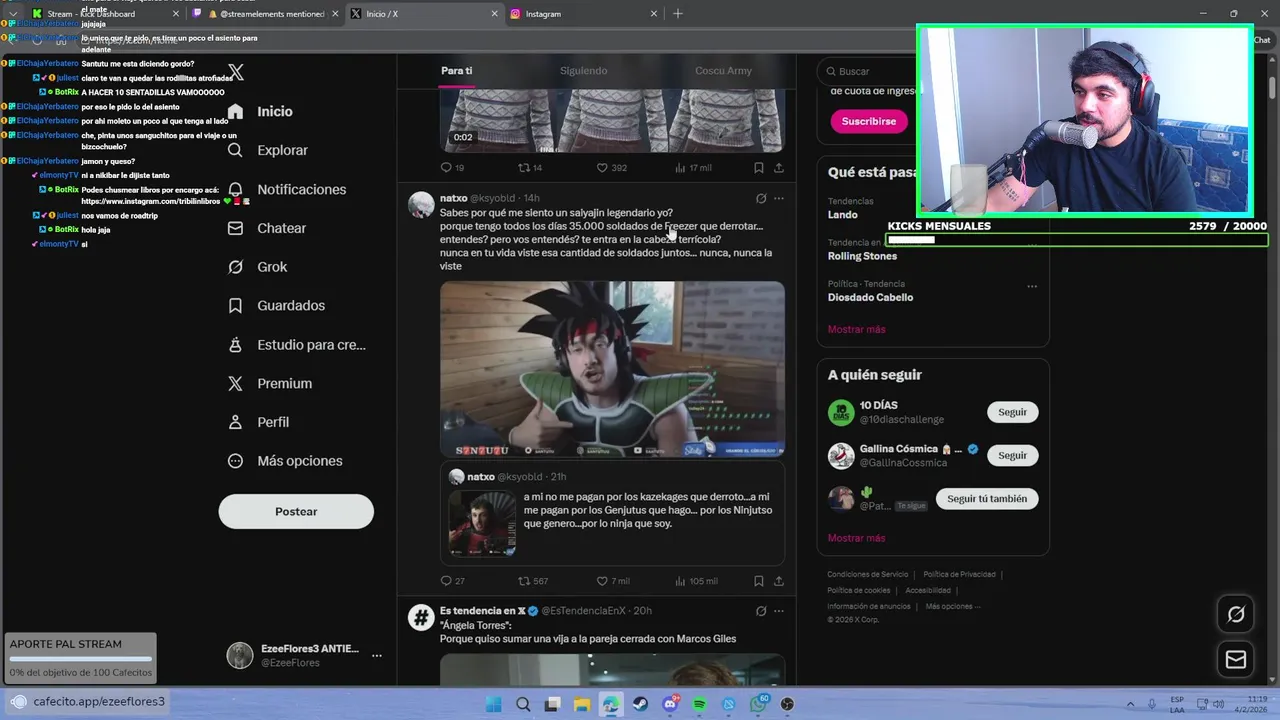Share the natxo 14h post
1280x720 pixels.
[779, 581]
